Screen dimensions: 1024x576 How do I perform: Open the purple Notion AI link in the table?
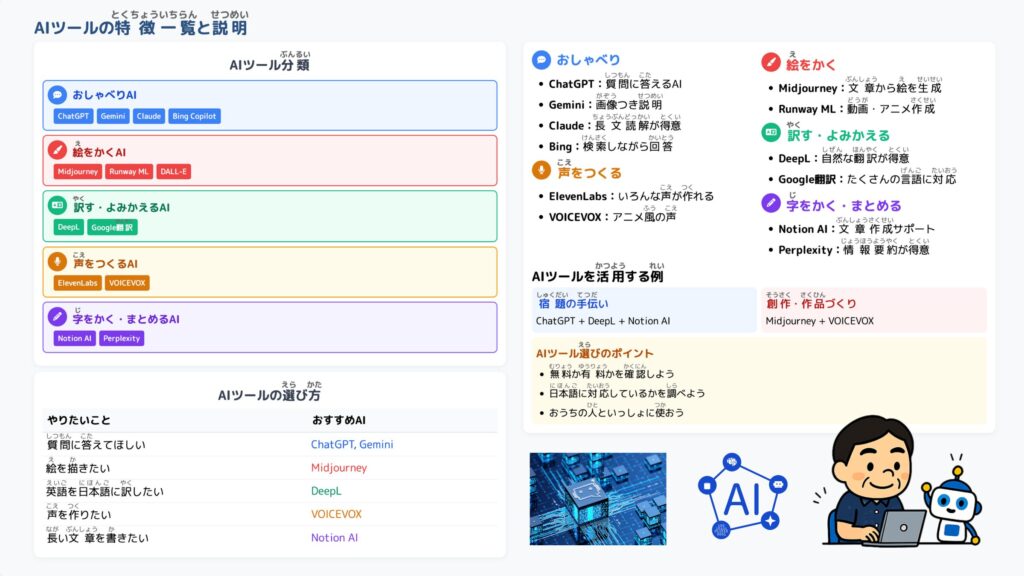point(334,537)
